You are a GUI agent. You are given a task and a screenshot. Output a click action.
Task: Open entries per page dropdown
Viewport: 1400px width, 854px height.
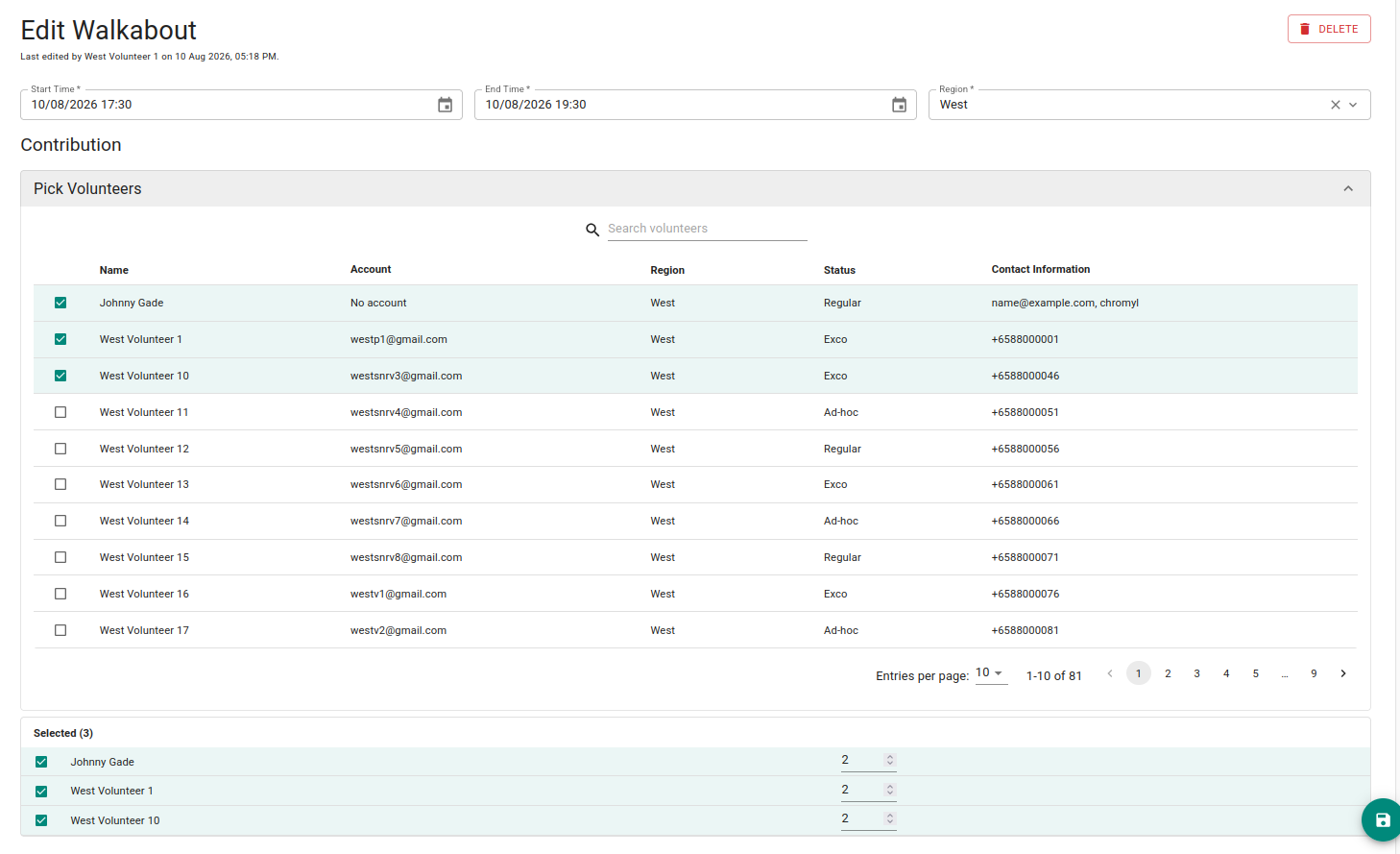coord(991,673)
